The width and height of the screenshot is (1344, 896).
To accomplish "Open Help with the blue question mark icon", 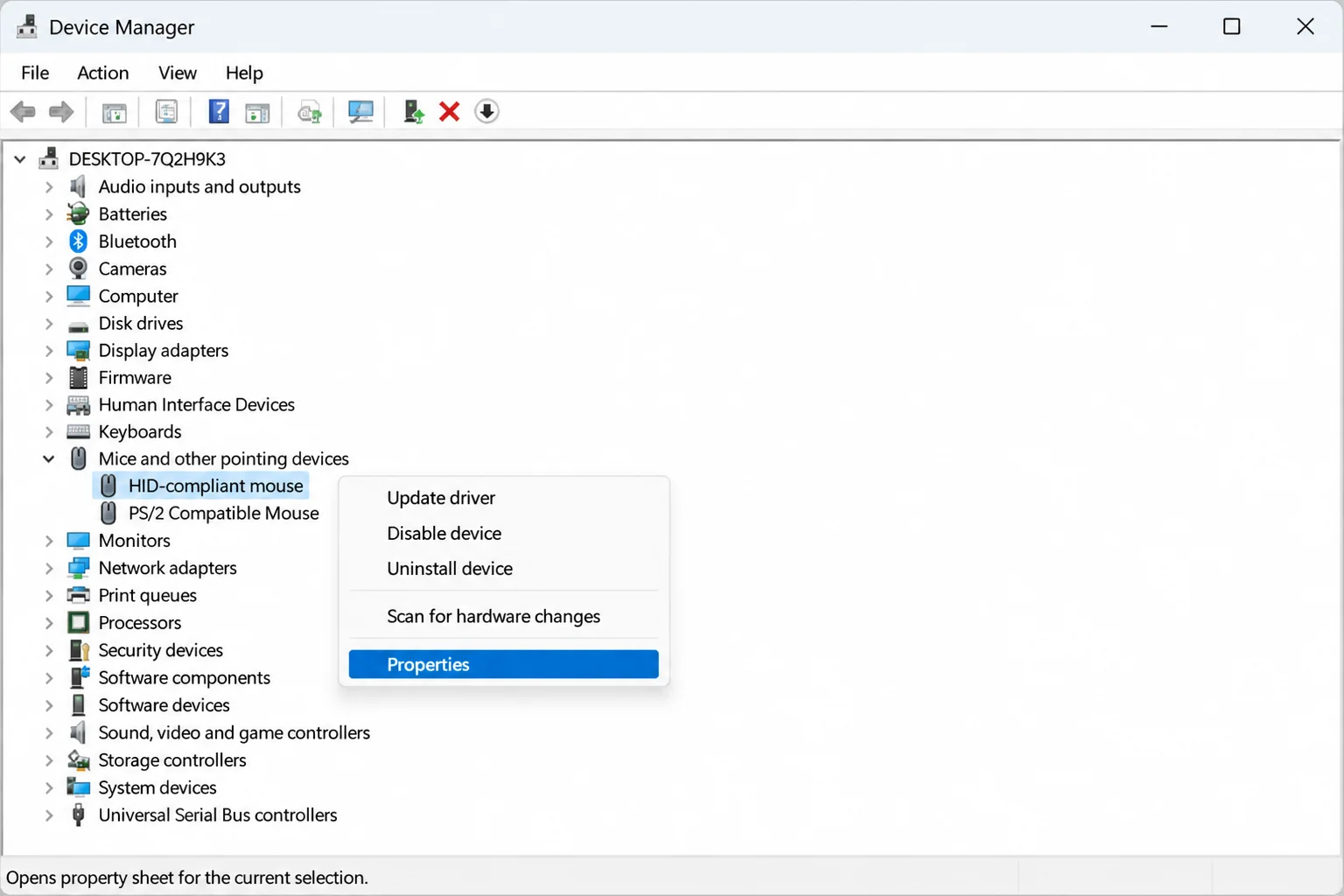I will click(x=219, y=112).
